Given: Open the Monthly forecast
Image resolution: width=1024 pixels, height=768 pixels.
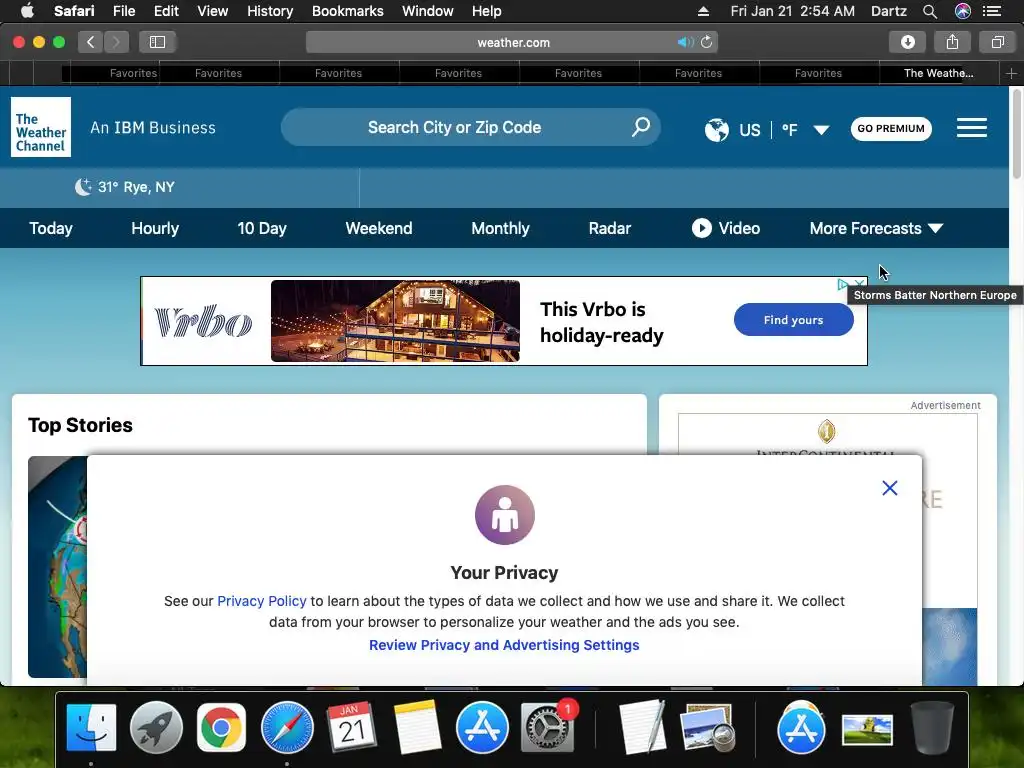Looking at the screenshot, I should pyautogui.click(x=500, y=228).
